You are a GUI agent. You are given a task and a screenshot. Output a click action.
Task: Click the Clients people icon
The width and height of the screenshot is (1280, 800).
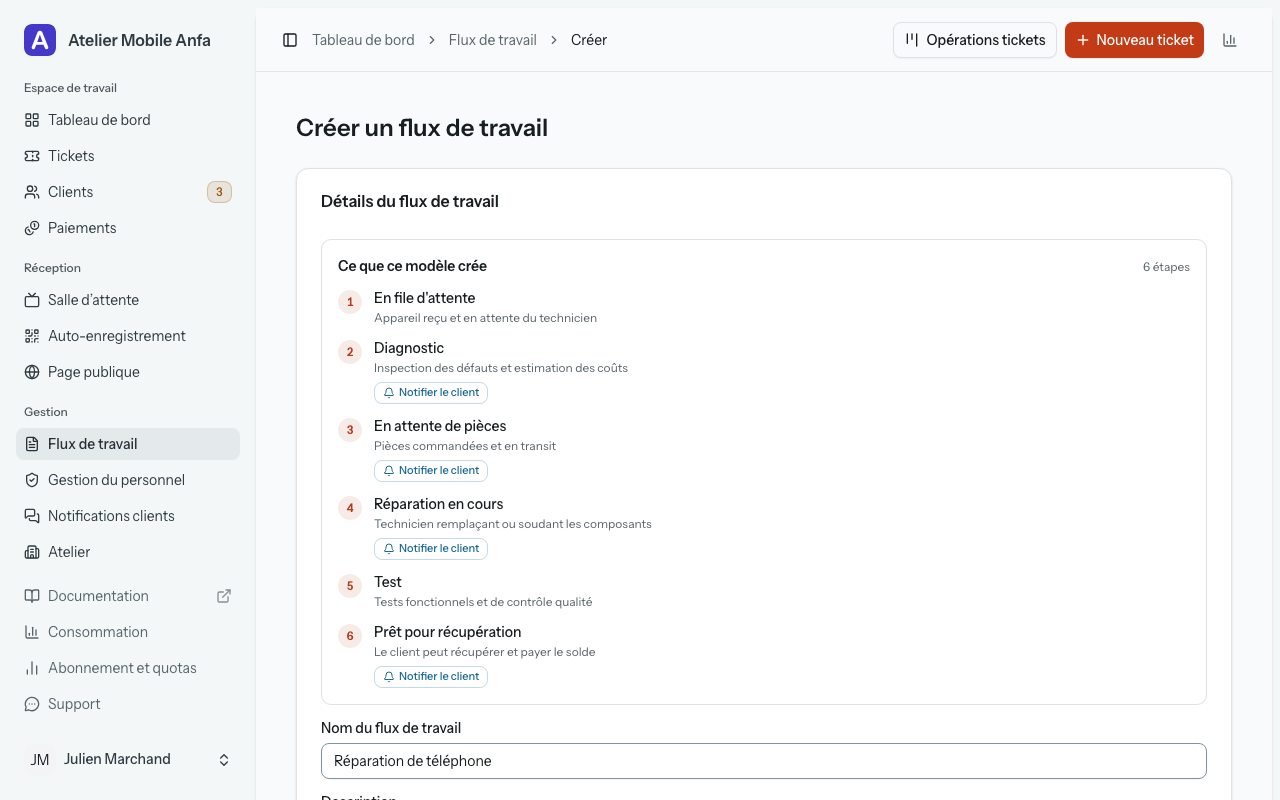[x=32, y=192]
